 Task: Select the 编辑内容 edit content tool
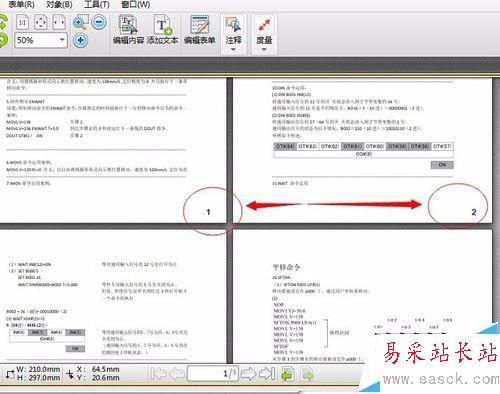tap(128, 30)
